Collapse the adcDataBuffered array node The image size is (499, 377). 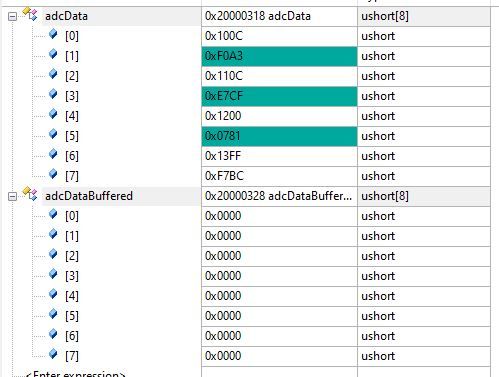pyautogui.click(x=12, y=197)
